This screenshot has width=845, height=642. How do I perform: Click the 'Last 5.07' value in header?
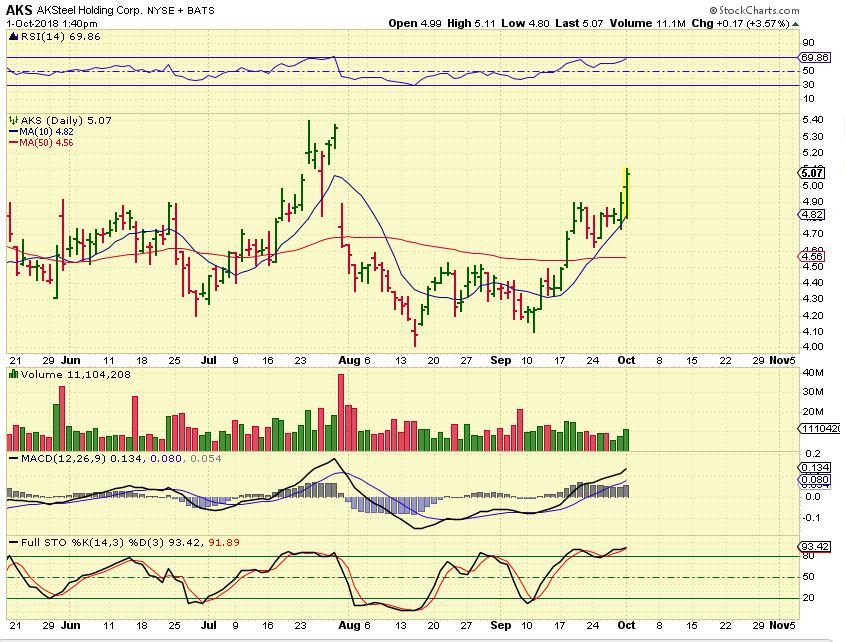[x=579, y=24]
